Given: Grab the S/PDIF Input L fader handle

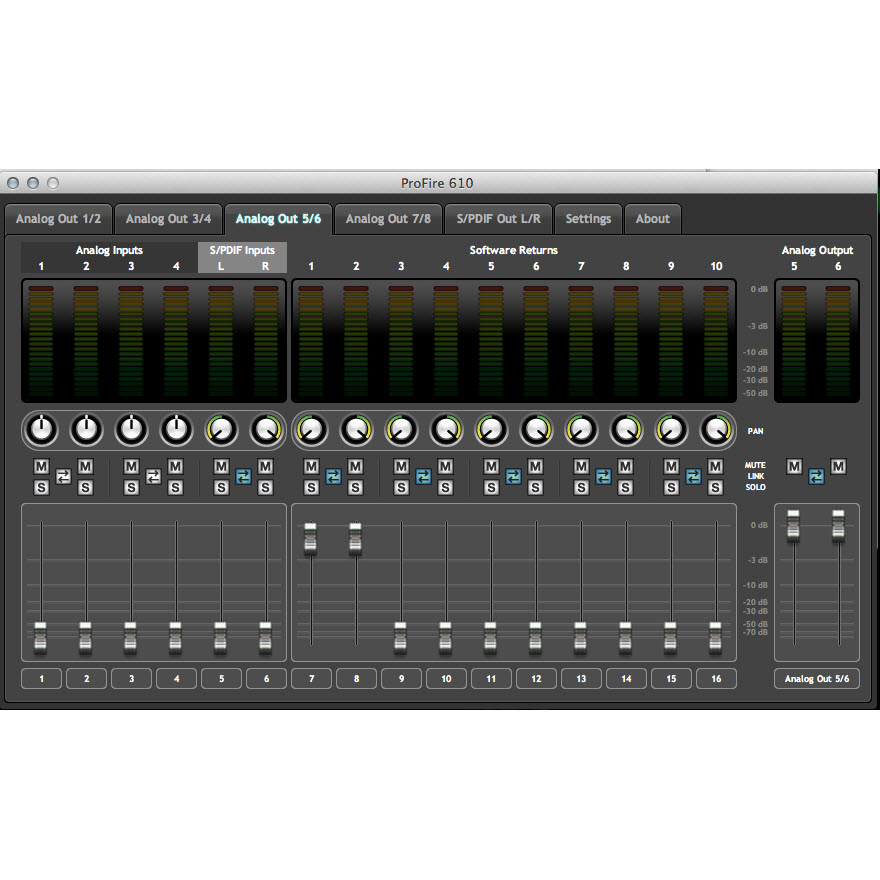Looking at the screenshot, I should [x=221, y=638].
